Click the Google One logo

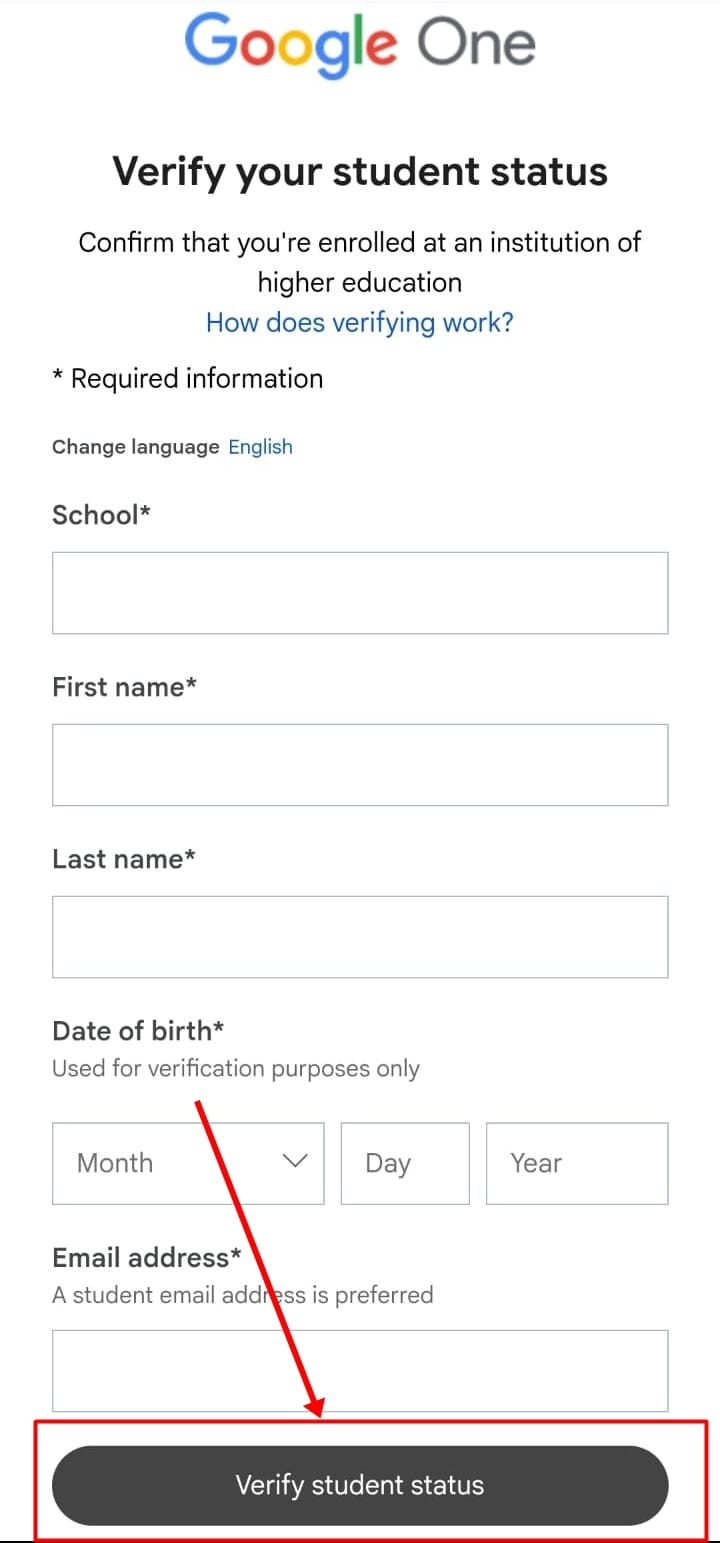(360, 46)
